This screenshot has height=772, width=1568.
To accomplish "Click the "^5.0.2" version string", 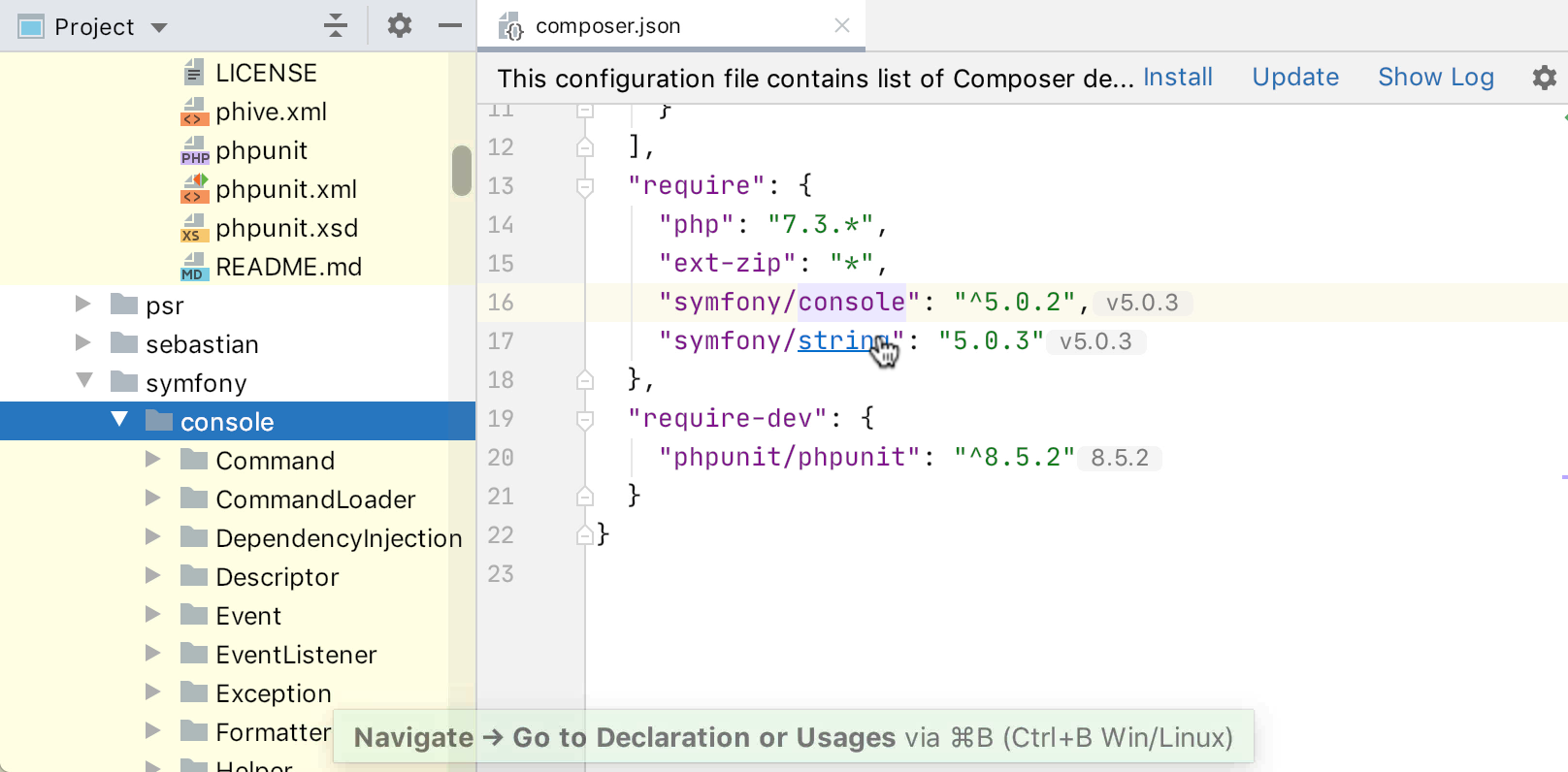I will click(1014, 302).
